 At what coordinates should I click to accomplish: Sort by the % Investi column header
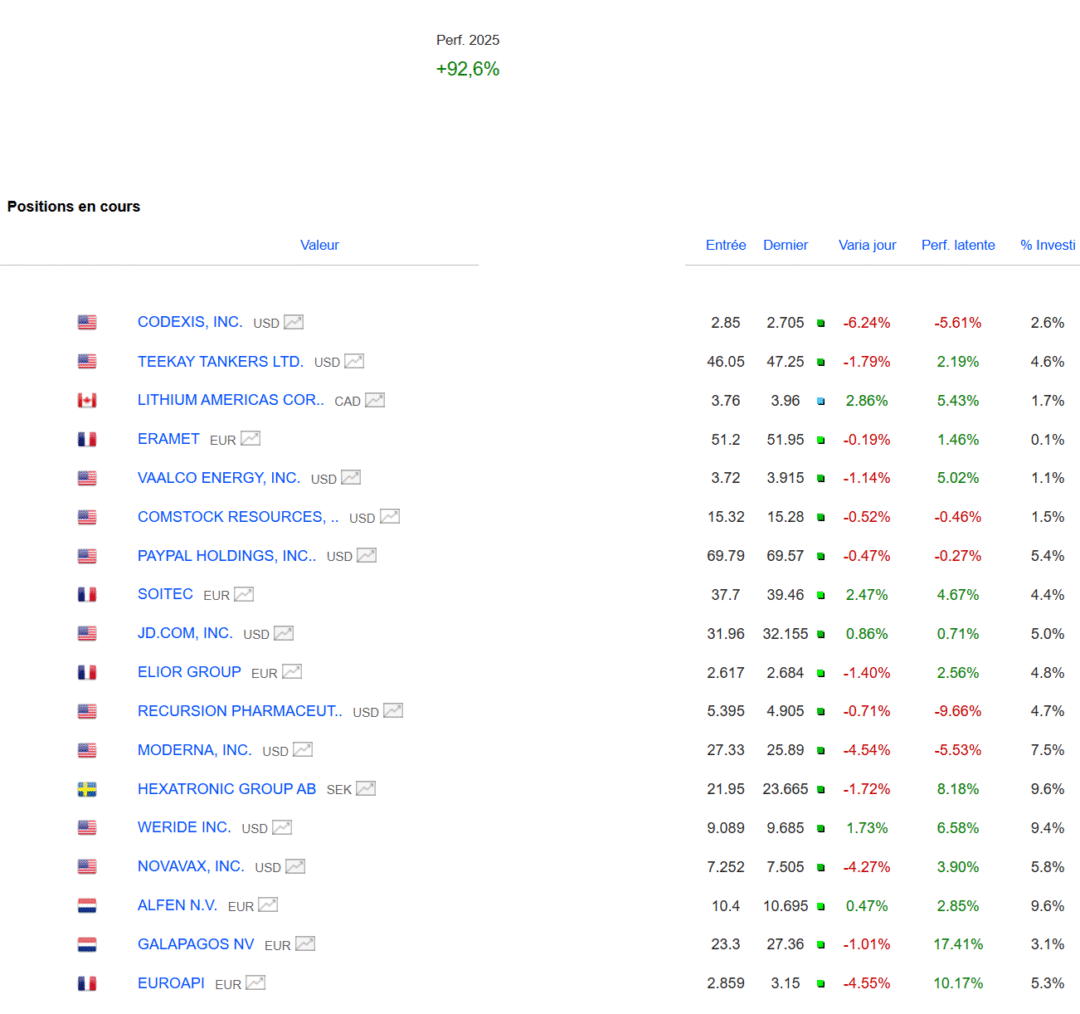pyautogui.click(x=1048, y=245)
